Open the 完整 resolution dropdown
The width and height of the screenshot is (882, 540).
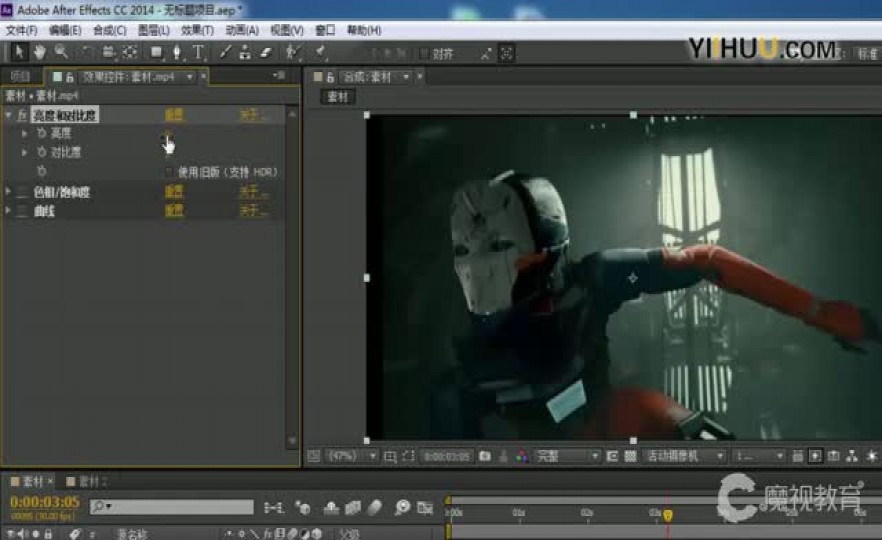tap(566, 456)
